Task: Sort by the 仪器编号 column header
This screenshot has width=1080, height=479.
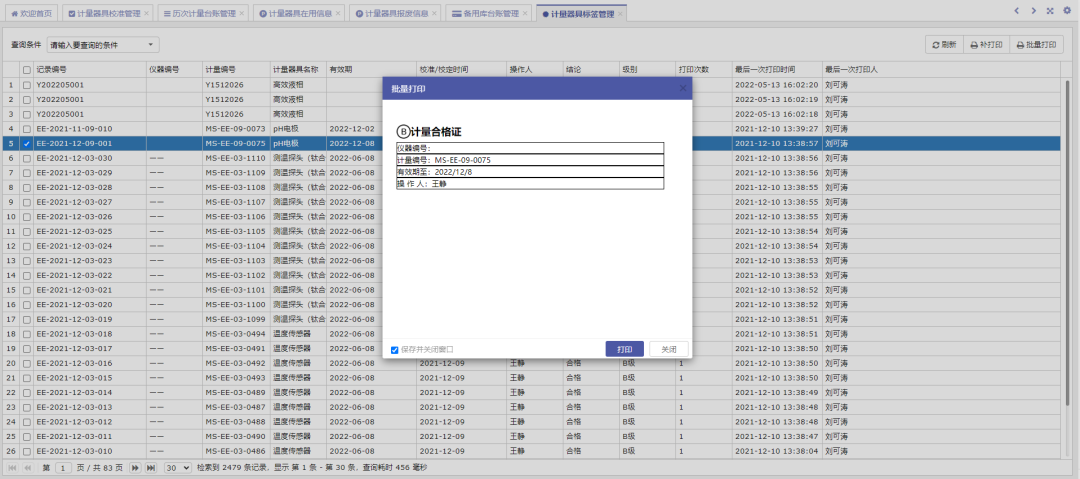Action: (x=174, y=70)
